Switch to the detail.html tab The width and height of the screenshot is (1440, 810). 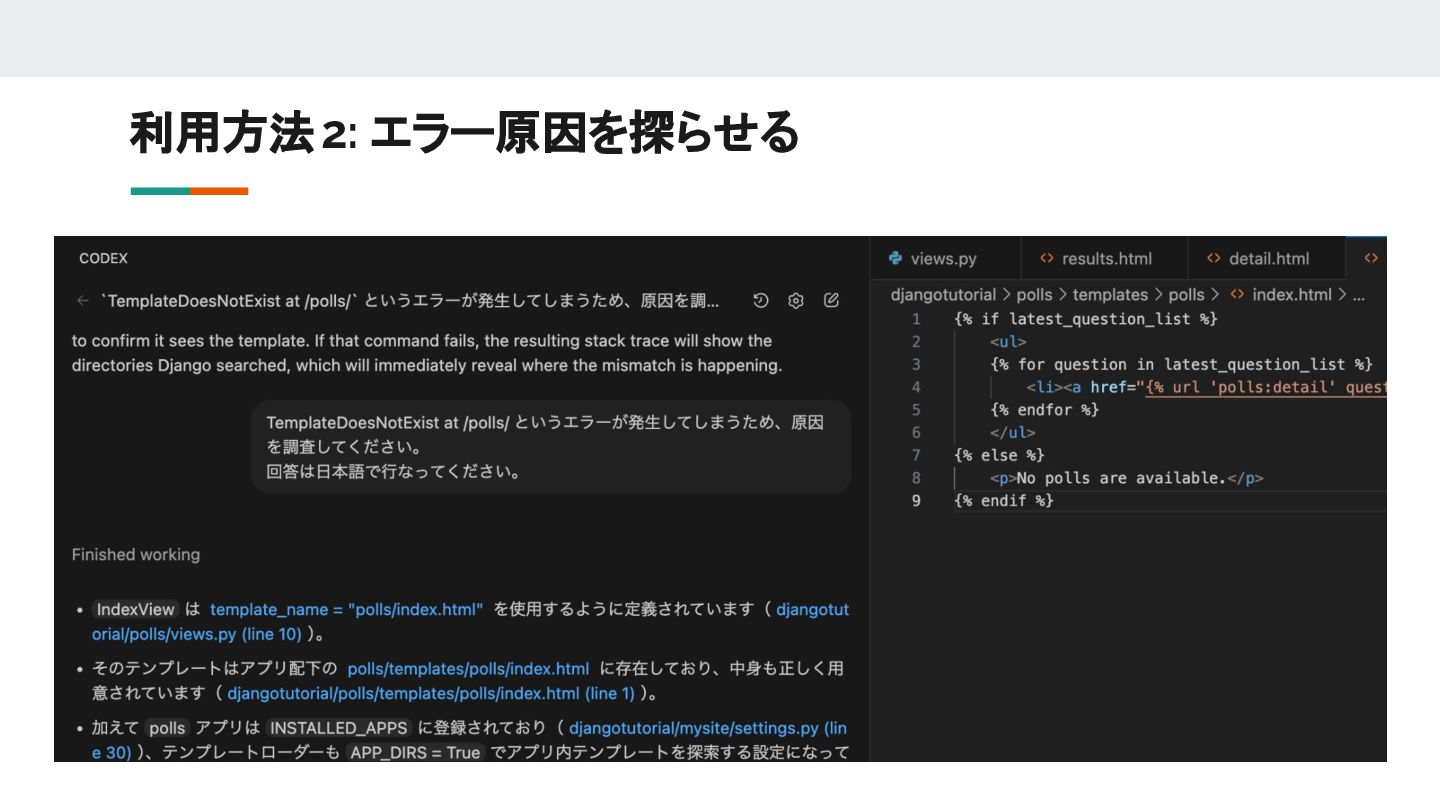[x=1267, y=258]
